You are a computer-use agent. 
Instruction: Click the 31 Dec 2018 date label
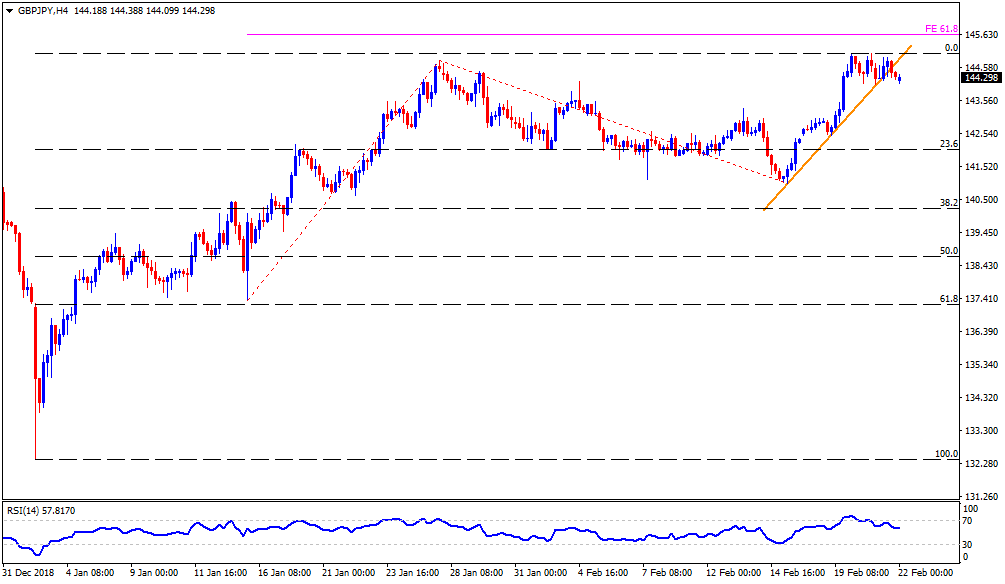click(x=29, y=574)
